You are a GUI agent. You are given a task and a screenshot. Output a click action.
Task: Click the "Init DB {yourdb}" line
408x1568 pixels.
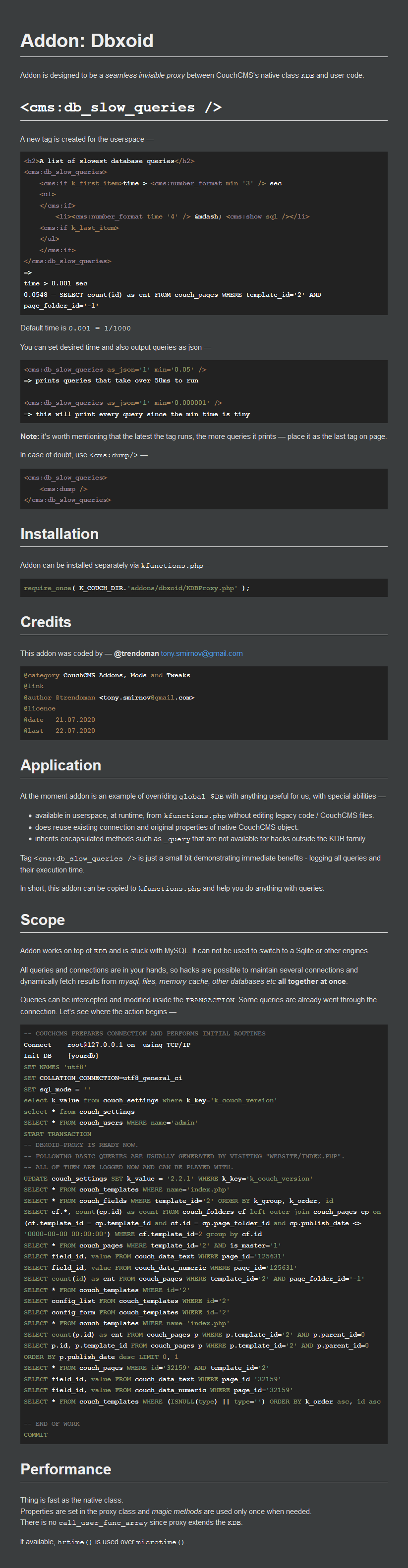click(61, 1055)
